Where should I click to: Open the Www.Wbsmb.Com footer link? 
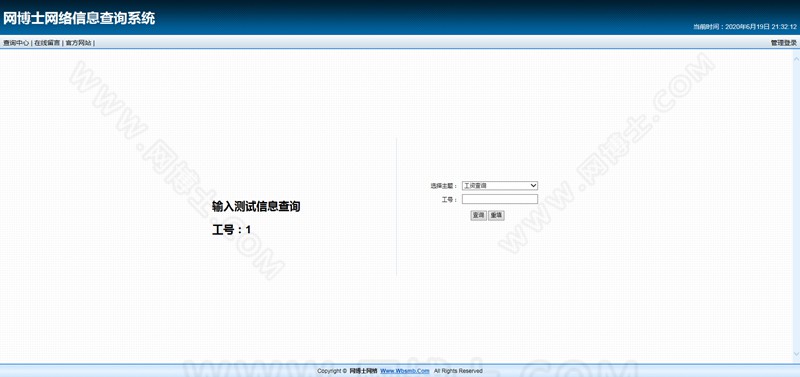coord(405,371)
